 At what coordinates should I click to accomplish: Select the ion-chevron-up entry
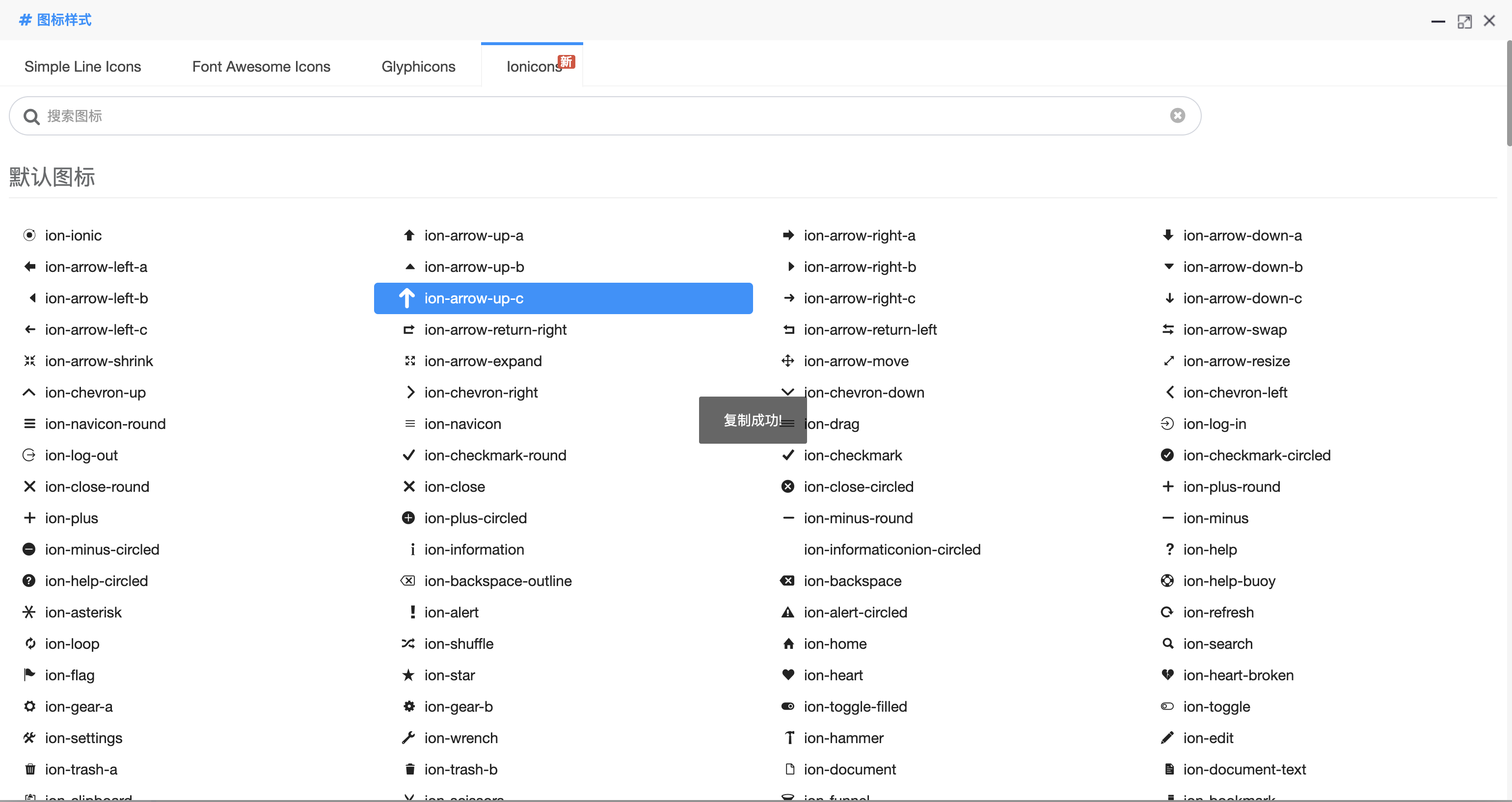tap(95, 393)
